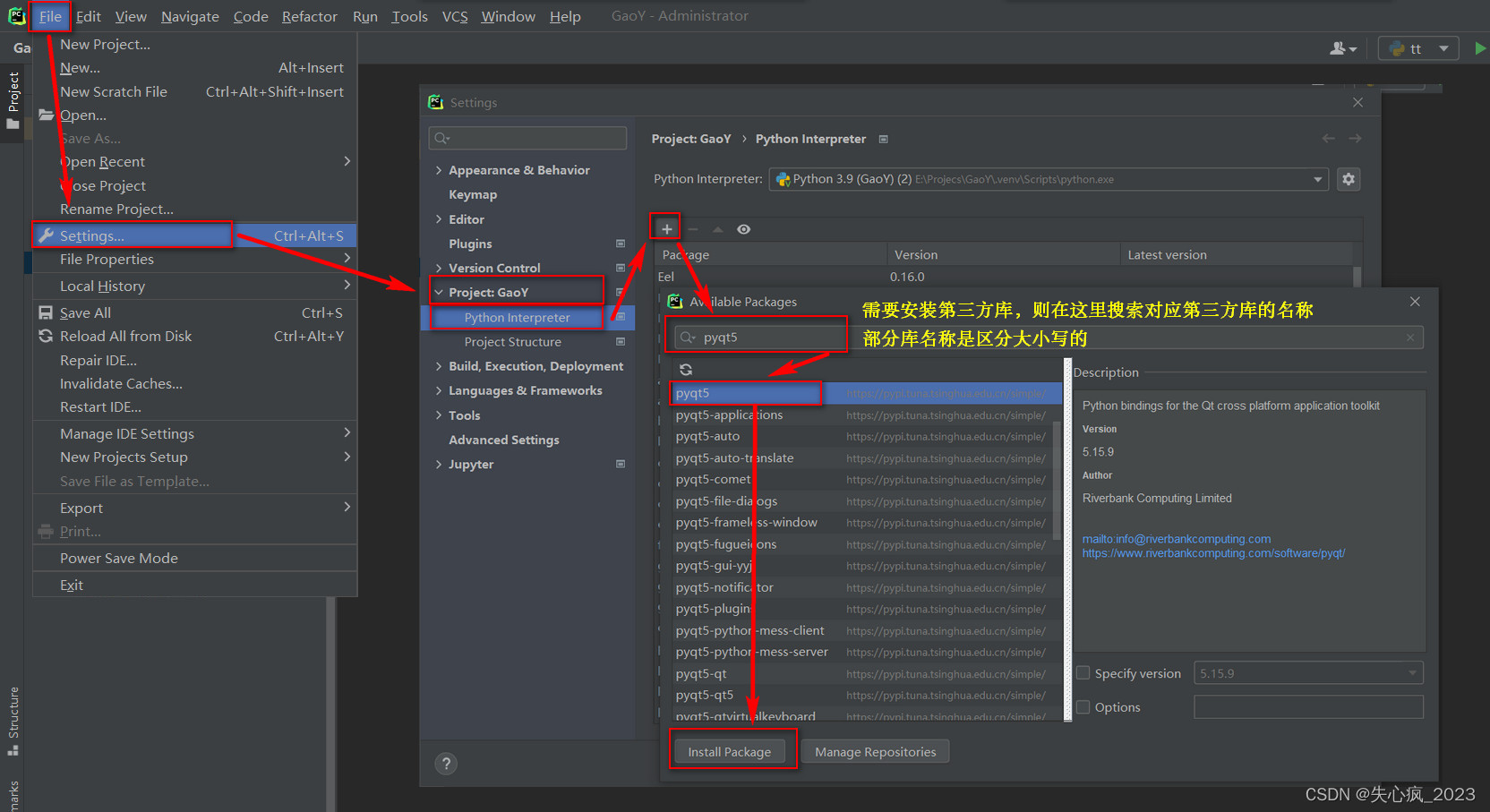Open the riverbankcomputing mailto link

click(1176, 539)
